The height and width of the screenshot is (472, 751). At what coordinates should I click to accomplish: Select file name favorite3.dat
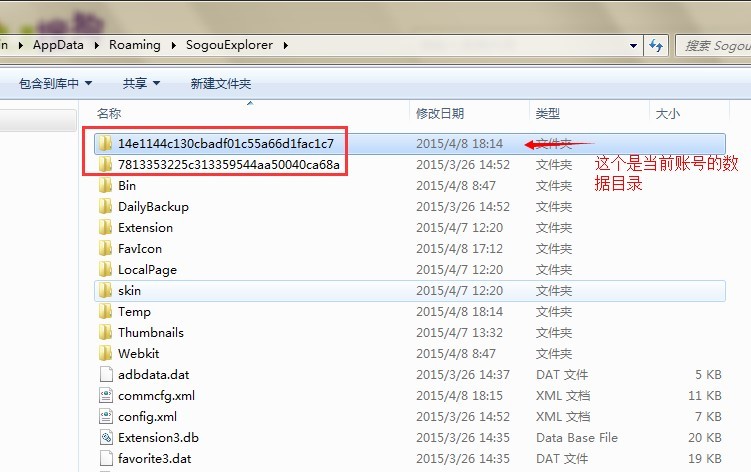[155, 459]
